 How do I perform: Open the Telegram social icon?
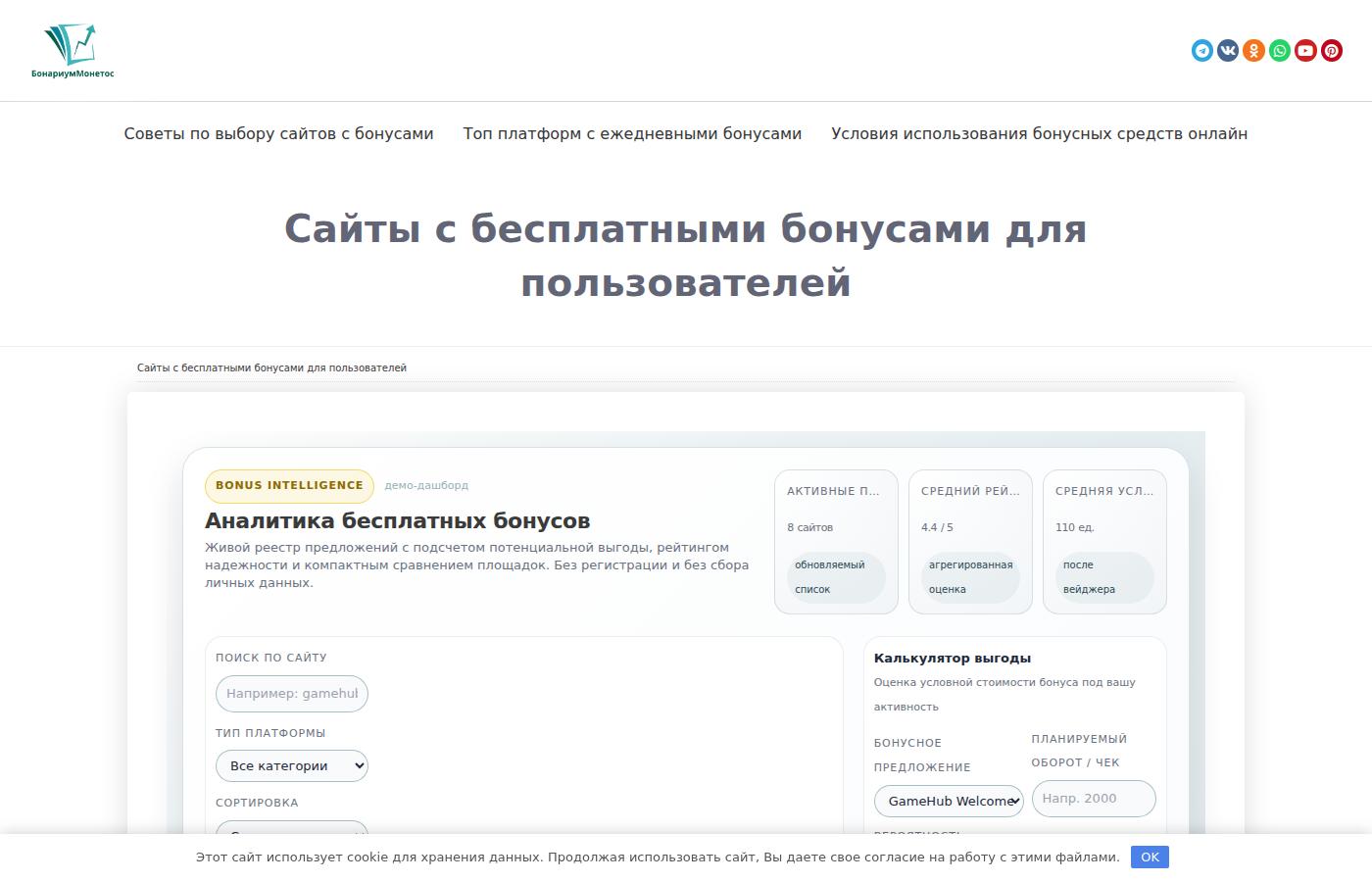click(1202, 51)
